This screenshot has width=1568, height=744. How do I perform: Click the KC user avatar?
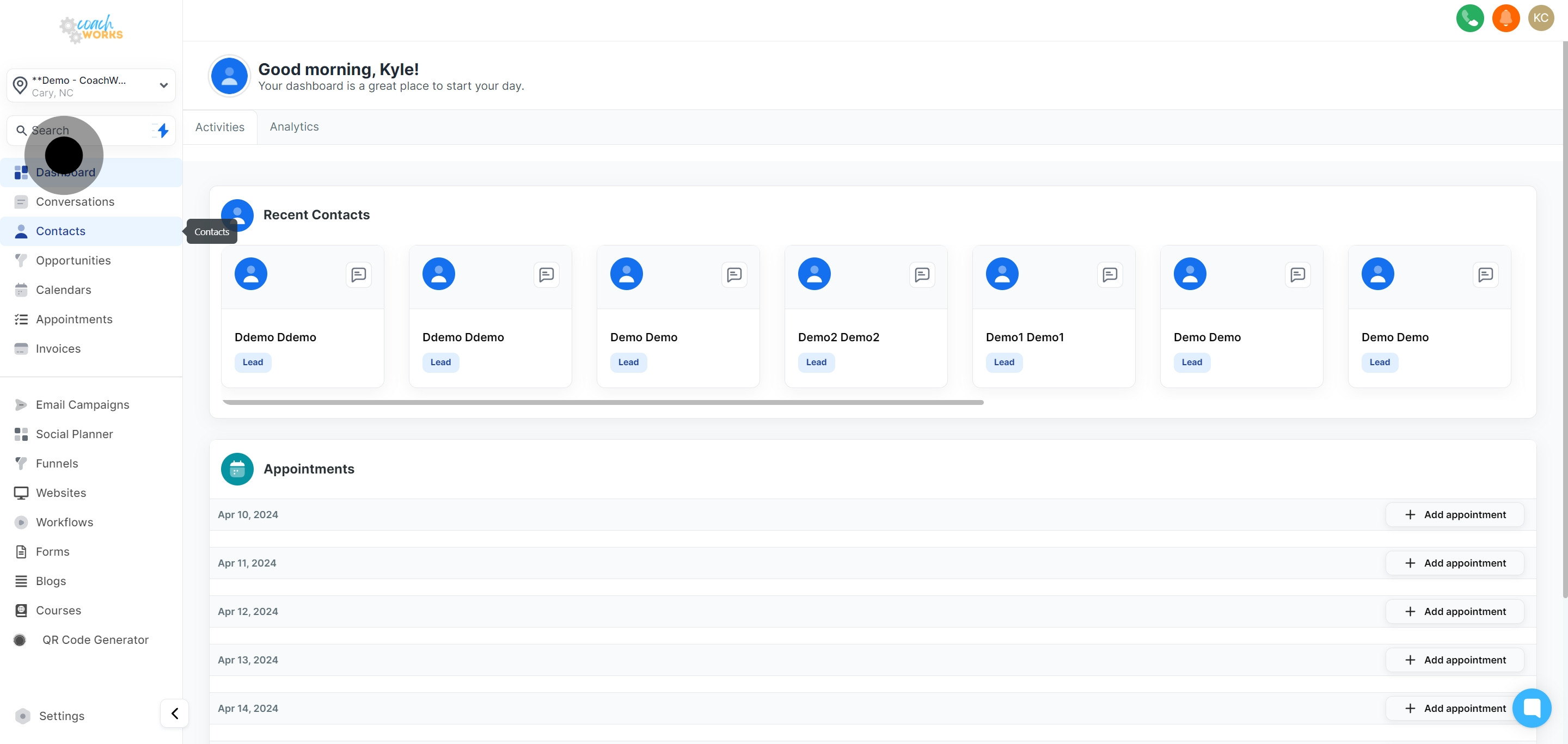tap(1541, 19)
